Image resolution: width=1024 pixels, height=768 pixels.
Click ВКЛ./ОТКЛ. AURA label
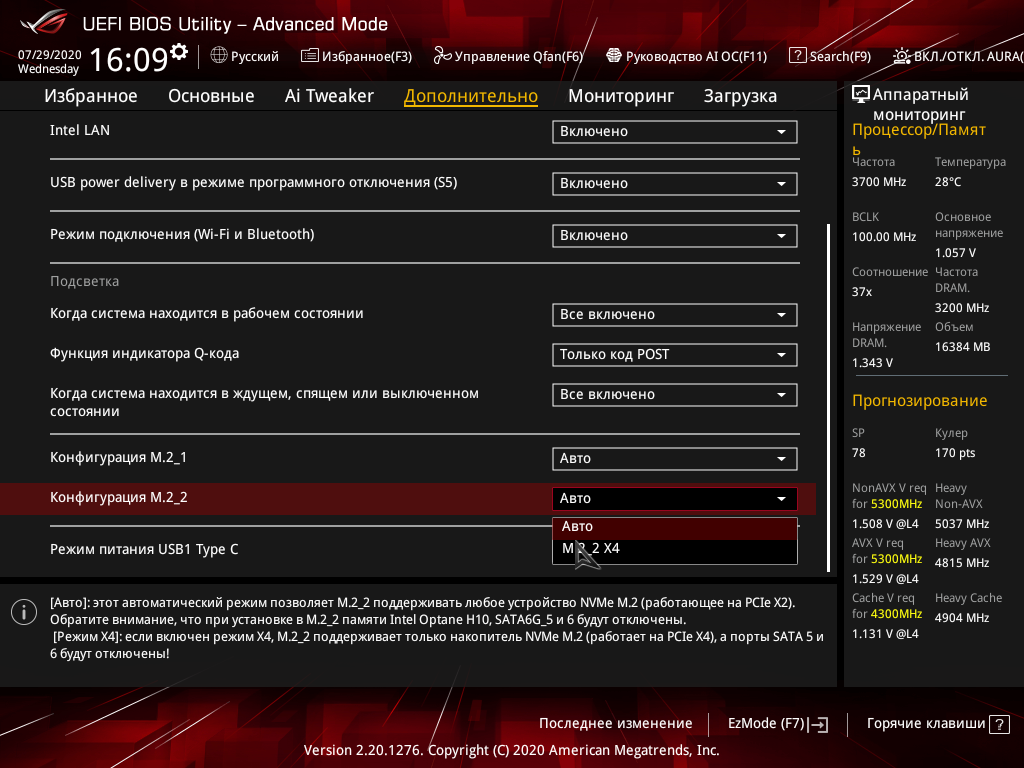968,56
